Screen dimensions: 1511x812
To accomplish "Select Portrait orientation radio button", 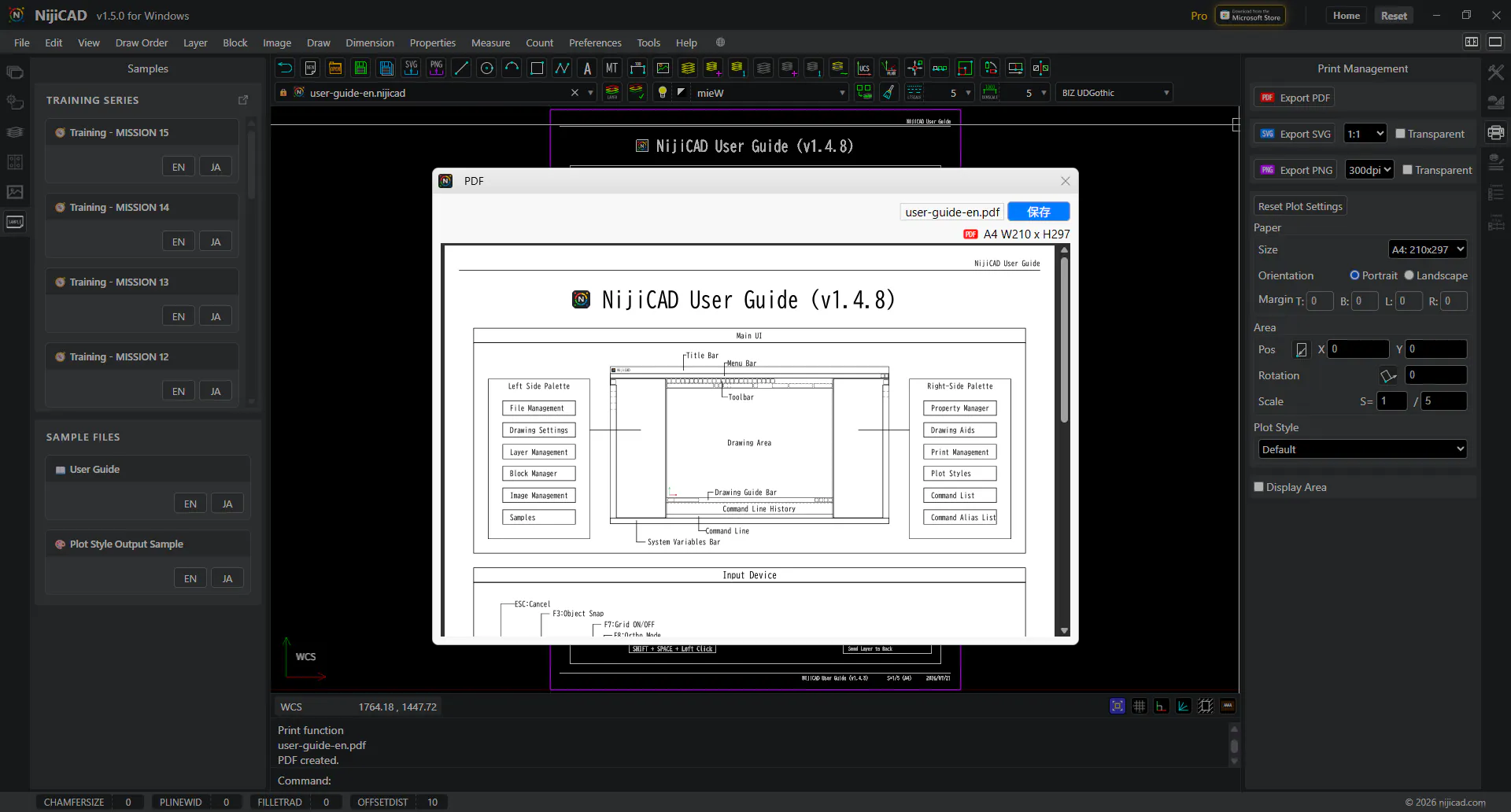I will (1354, 275).
